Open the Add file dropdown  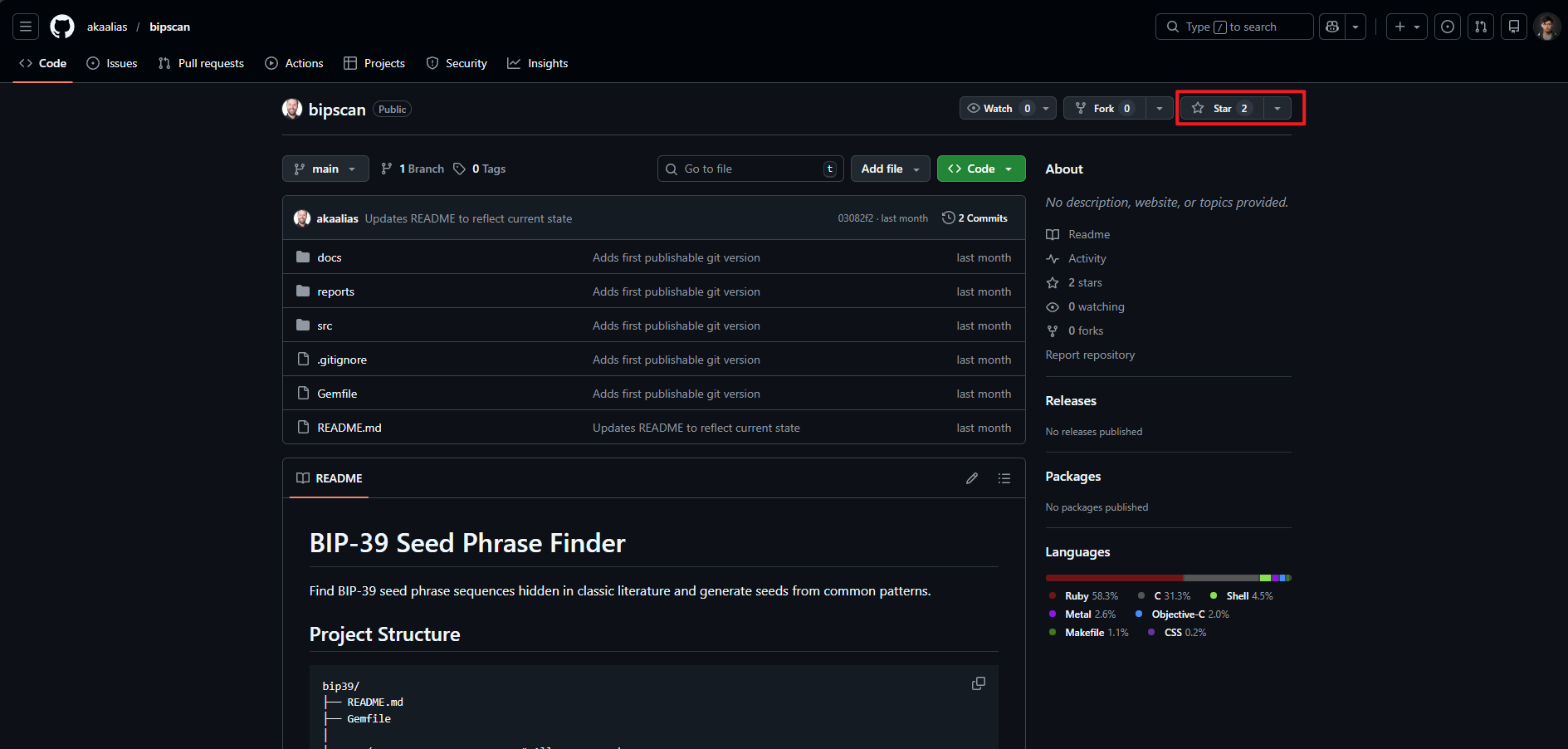(891, 169)
